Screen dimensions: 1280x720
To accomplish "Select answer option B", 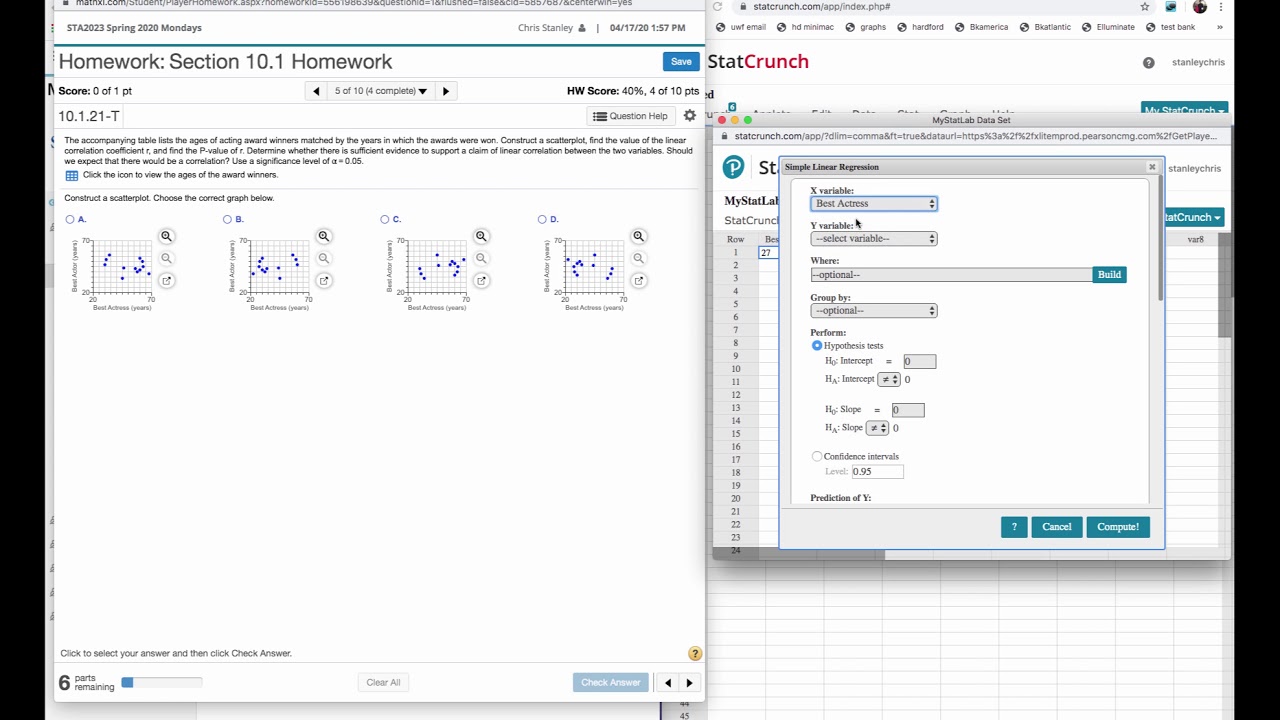I will click(x=227, y=219).
